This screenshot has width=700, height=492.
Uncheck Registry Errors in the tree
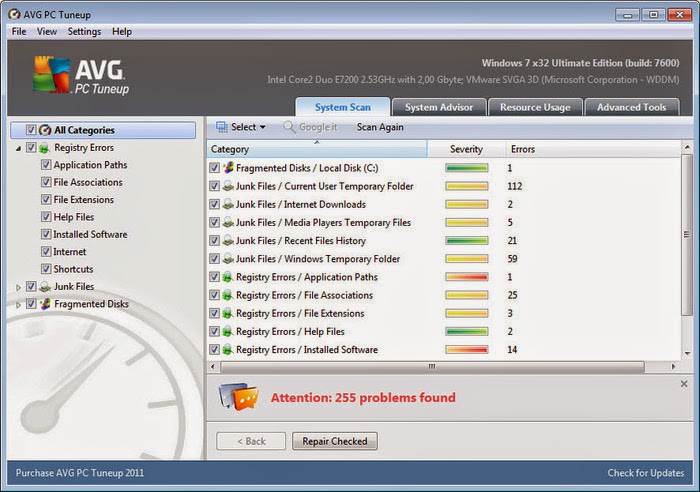[31, 147]
